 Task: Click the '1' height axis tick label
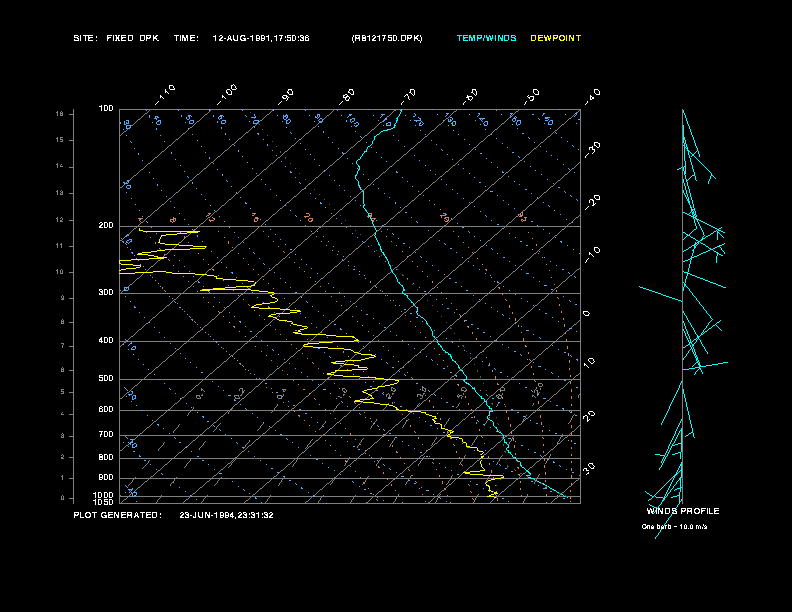(63, 478)
